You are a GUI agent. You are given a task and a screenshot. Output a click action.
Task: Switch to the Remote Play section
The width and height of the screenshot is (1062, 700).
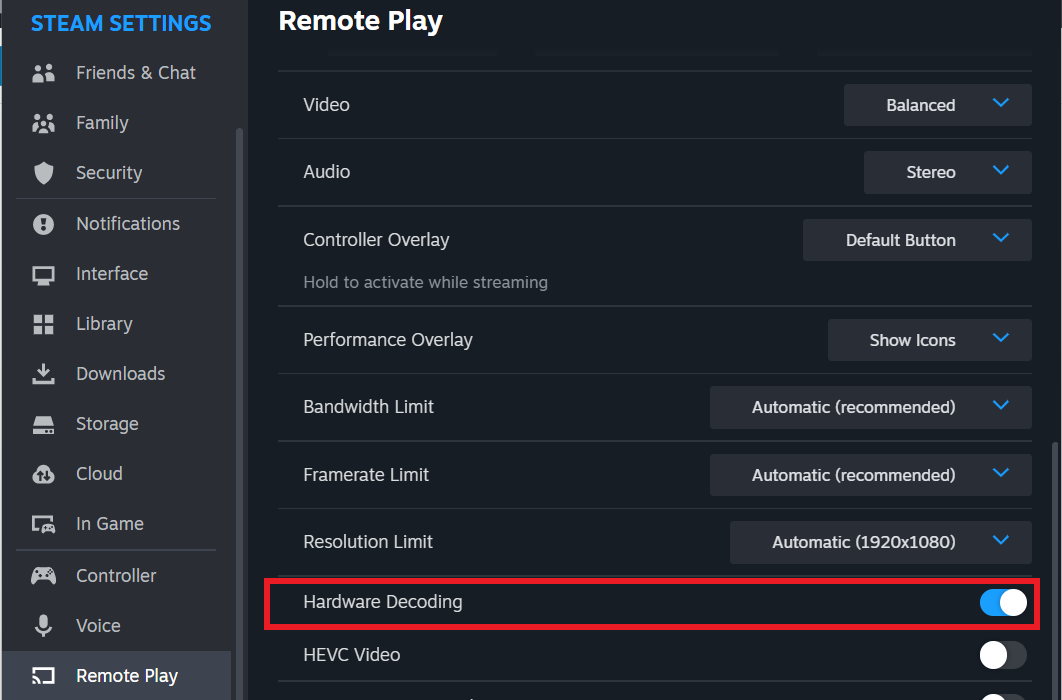[x=125, y=675]
